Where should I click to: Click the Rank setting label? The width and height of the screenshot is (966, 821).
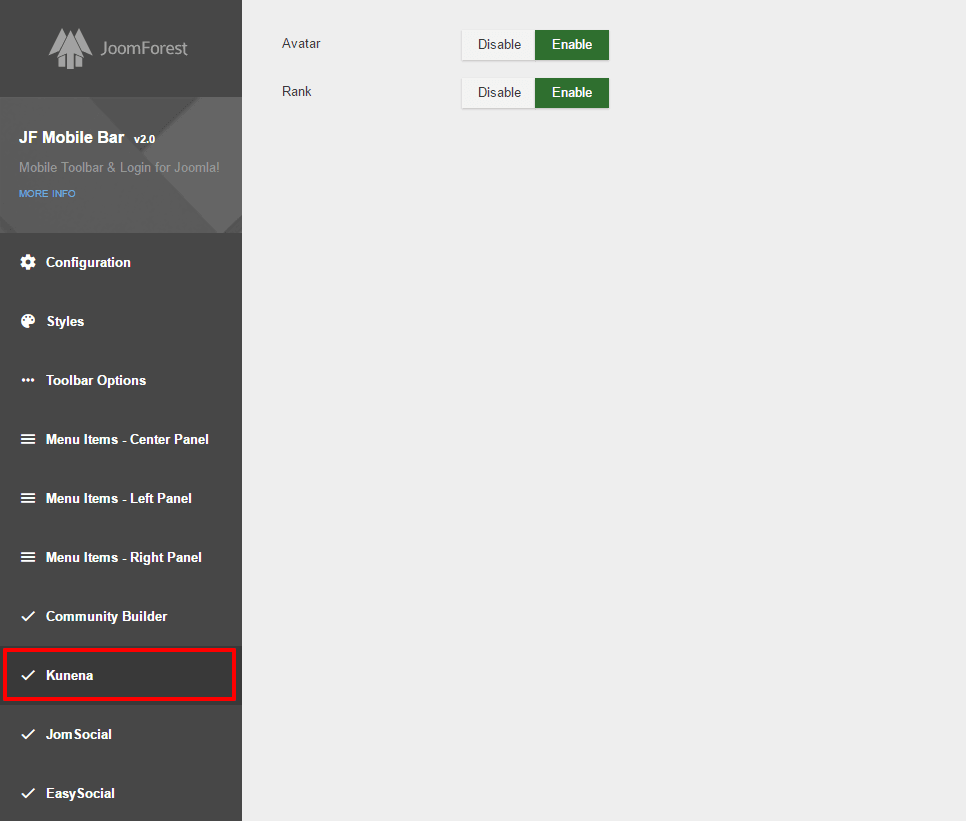pyautogui.click(x=297, y=92)
